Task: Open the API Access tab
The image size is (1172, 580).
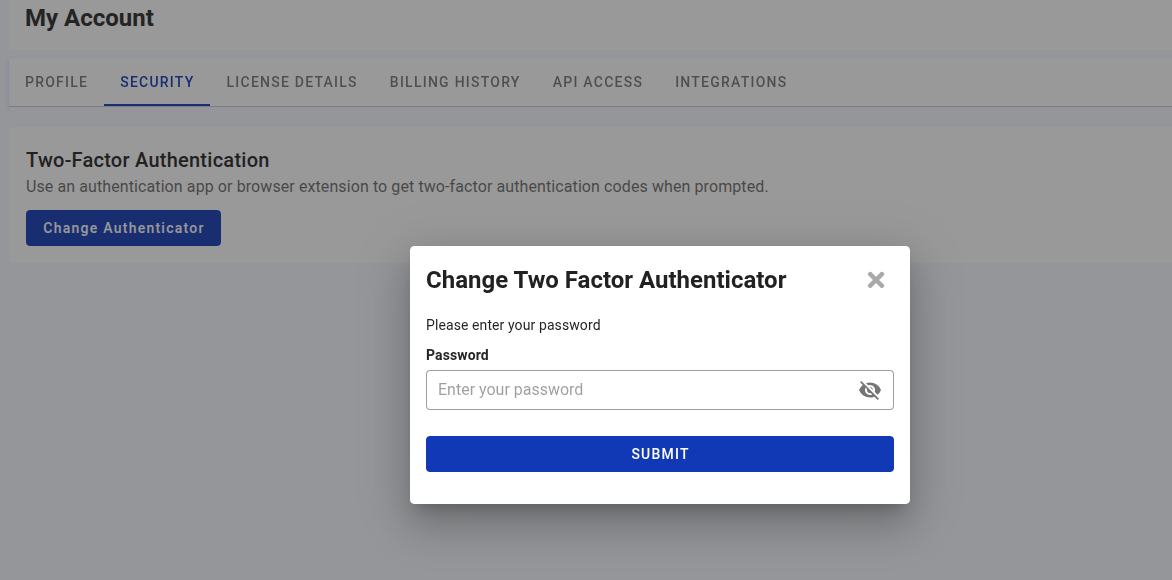Action: [x=597, y=82]
